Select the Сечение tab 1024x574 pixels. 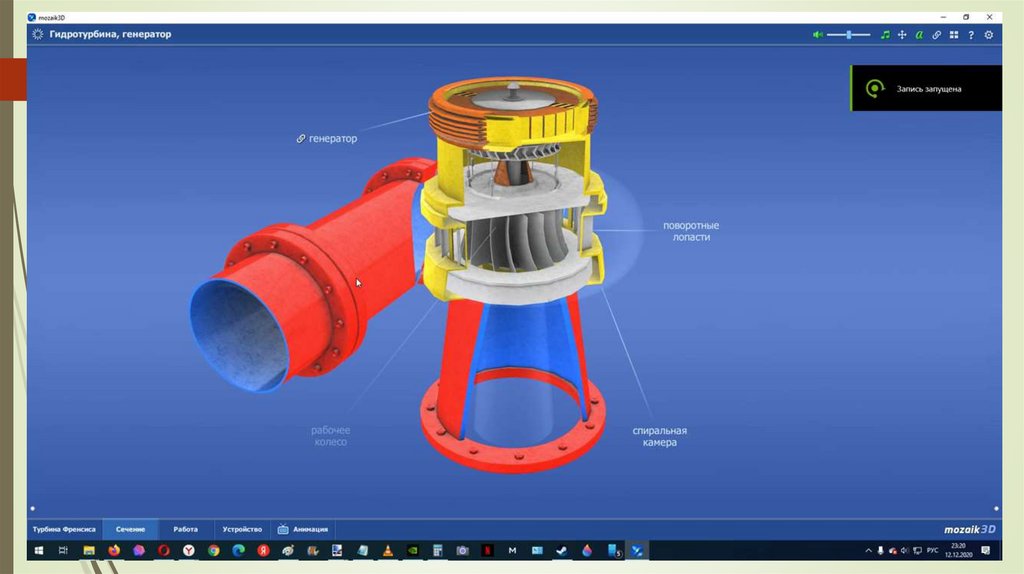pyautogui.click(x=130, y=529)
